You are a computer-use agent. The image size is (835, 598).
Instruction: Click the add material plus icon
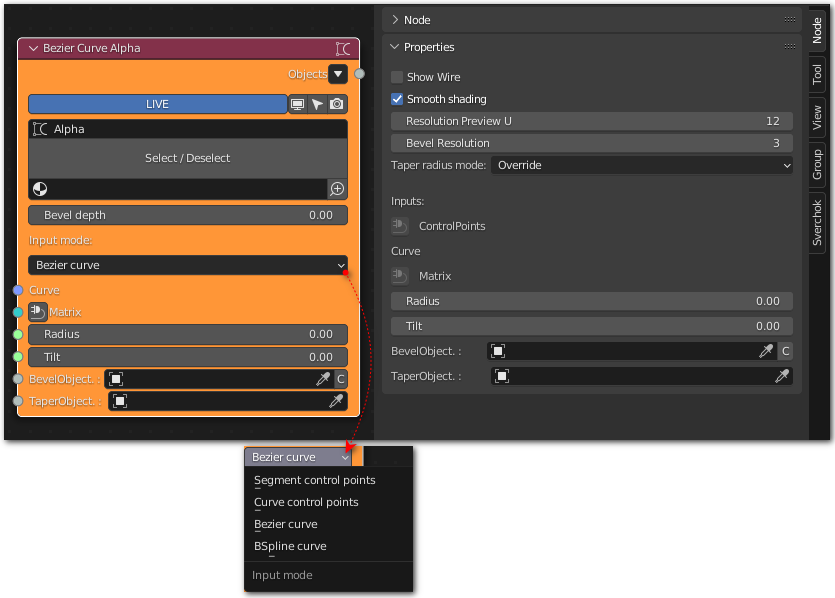pos(337,189)
